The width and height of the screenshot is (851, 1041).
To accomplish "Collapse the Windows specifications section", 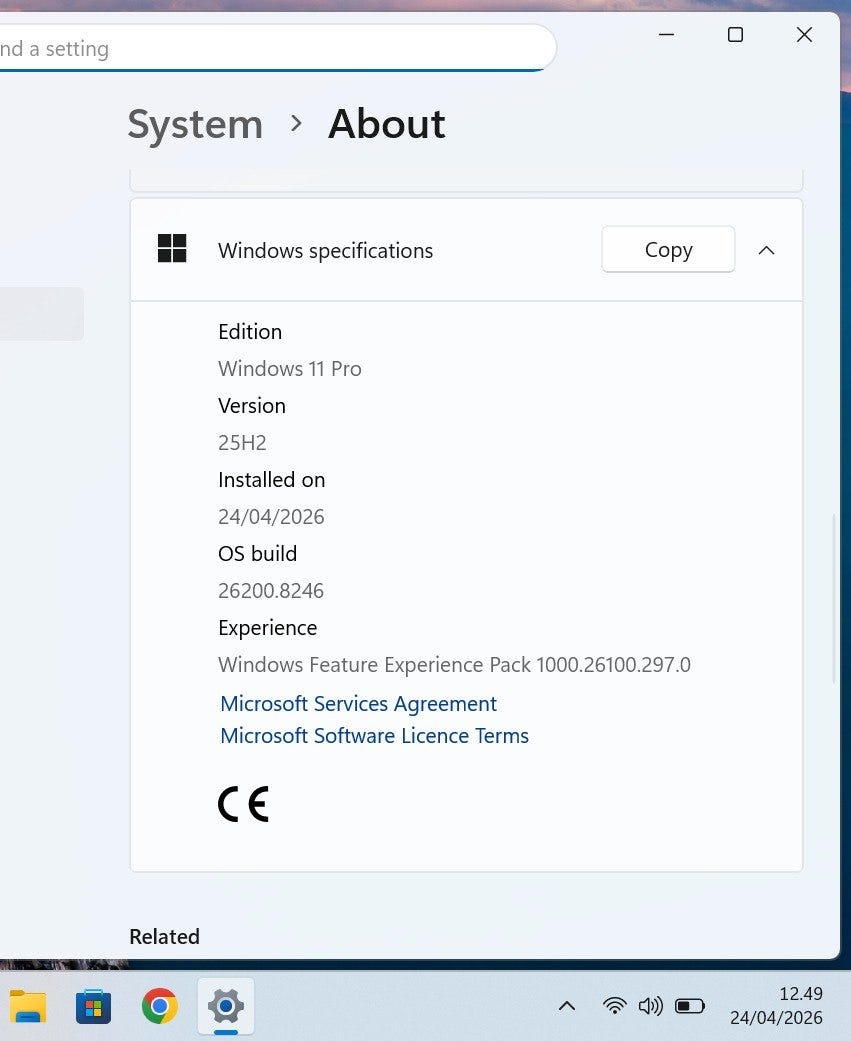I will (767, 250).
